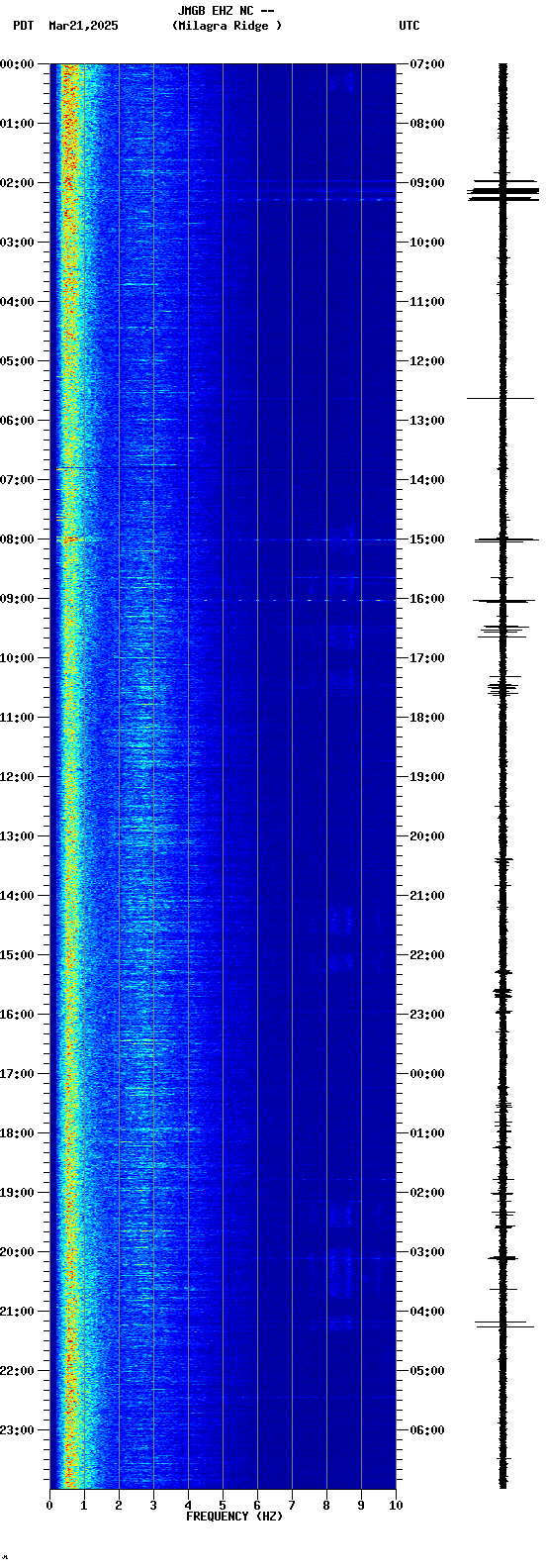The width and height of the screenshot is (546, 1568).
Task: Click the 15:00 UTC time label
Action: point(427,539)
